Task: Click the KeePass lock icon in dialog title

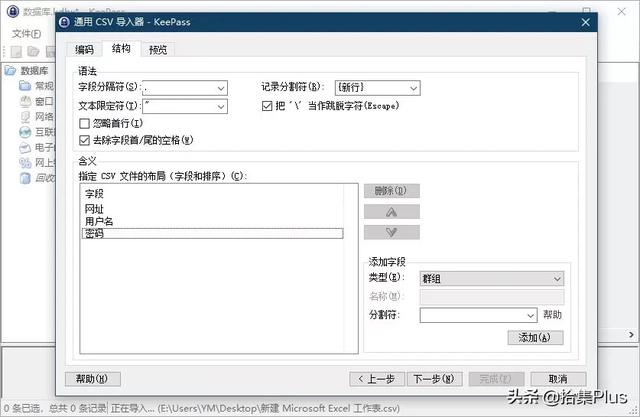Action: click(x=64, y=22)
